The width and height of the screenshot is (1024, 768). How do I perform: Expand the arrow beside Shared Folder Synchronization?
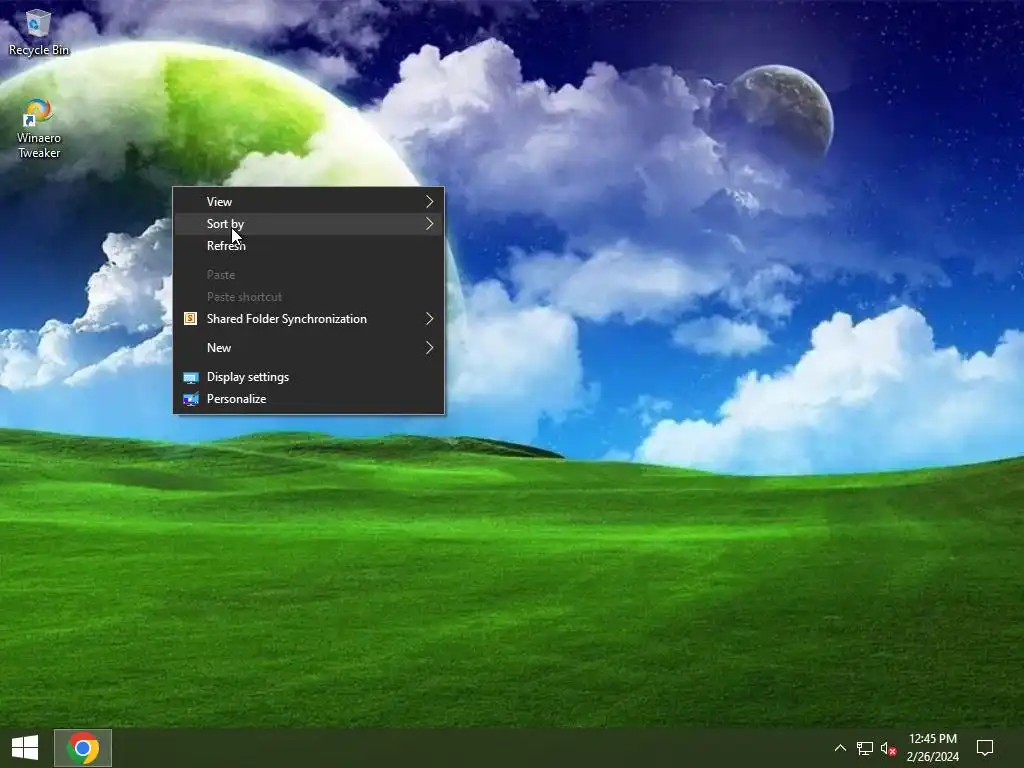[x=429, y=319]
